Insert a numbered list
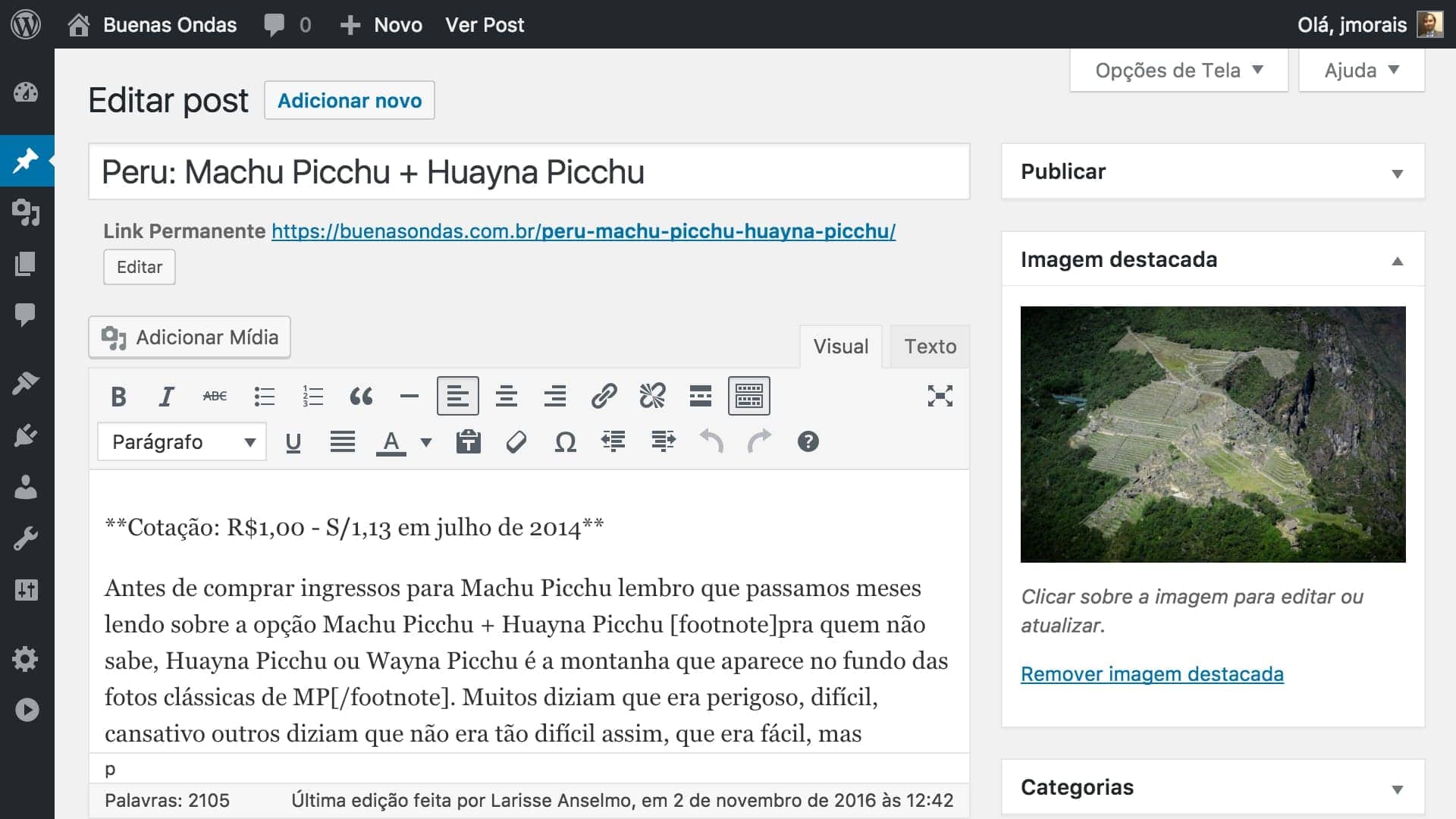The height and width of the screenshot is (819, 1456). (312, 396)
